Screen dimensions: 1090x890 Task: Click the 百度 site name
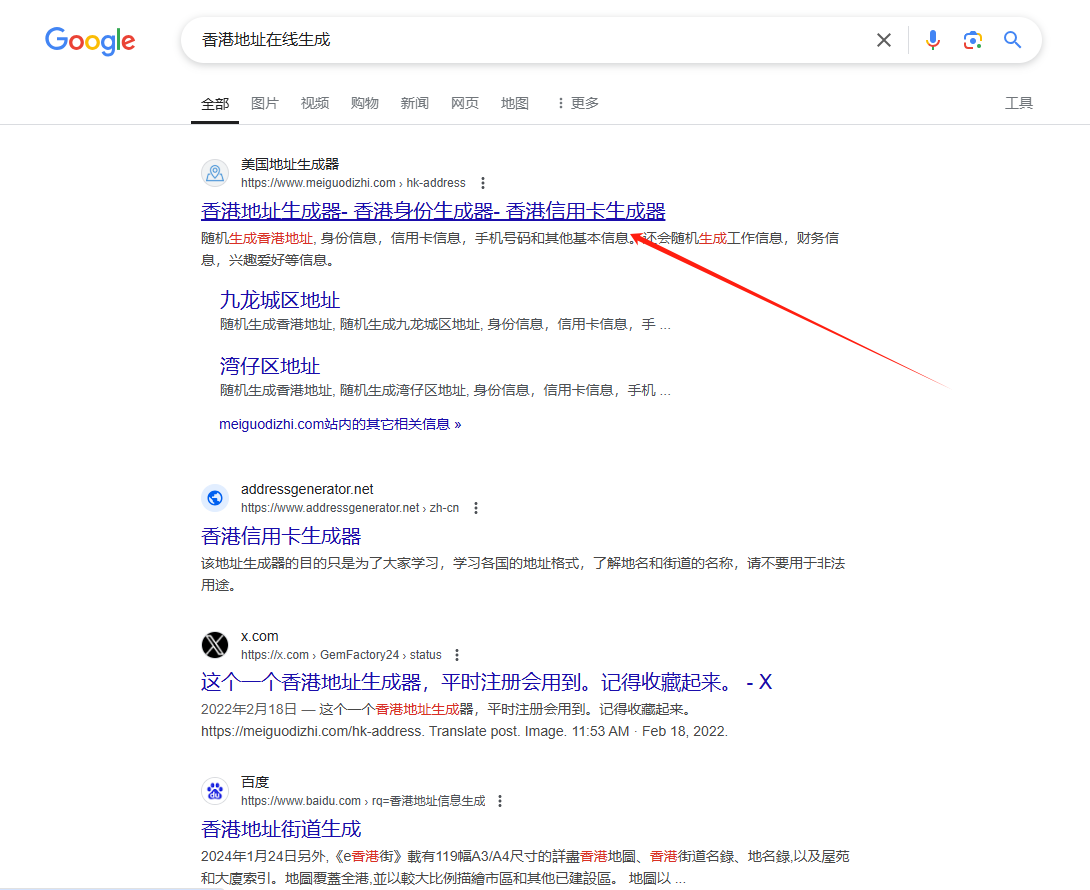coord(255,782)
